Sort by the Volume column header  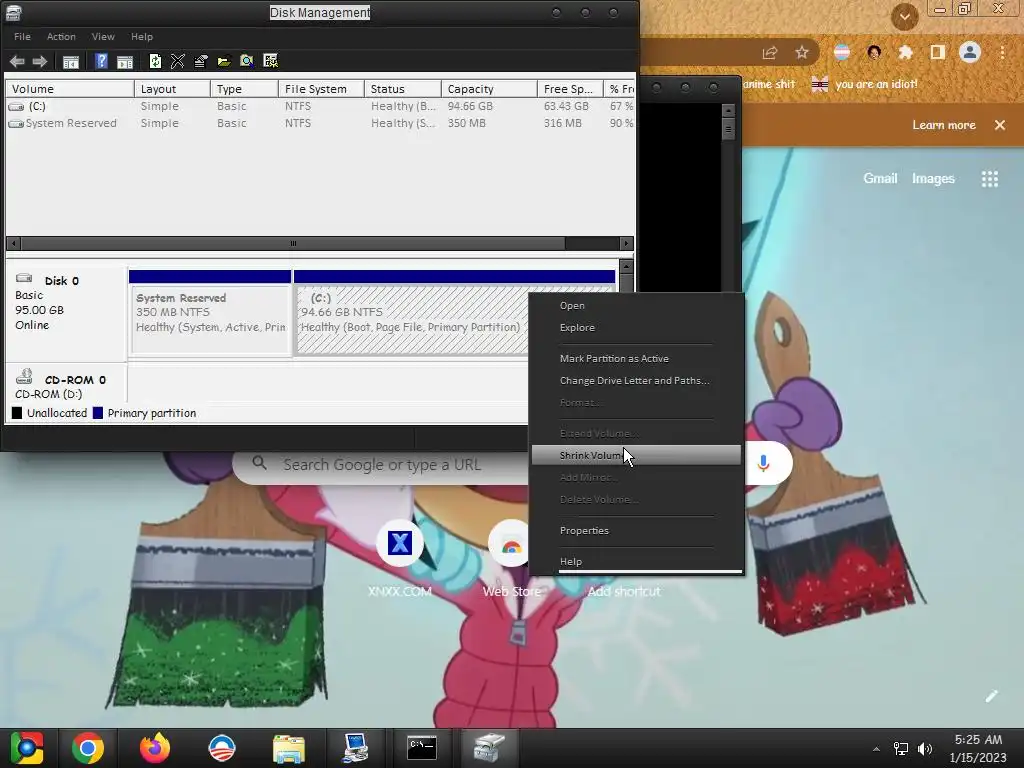[x=70, y=89]
